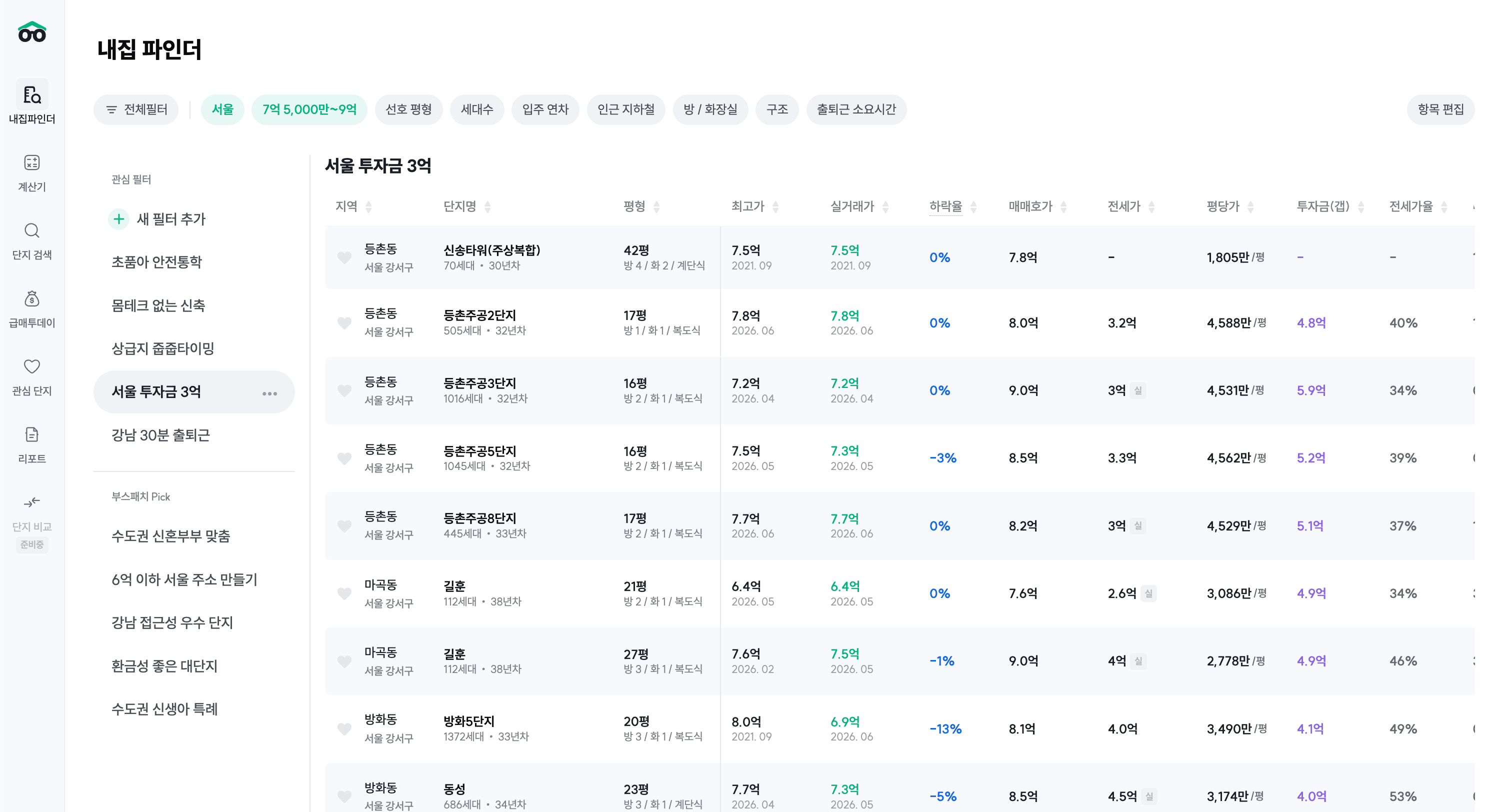
Task: Click the 항목 편집 button
Action: (1441, 109)
